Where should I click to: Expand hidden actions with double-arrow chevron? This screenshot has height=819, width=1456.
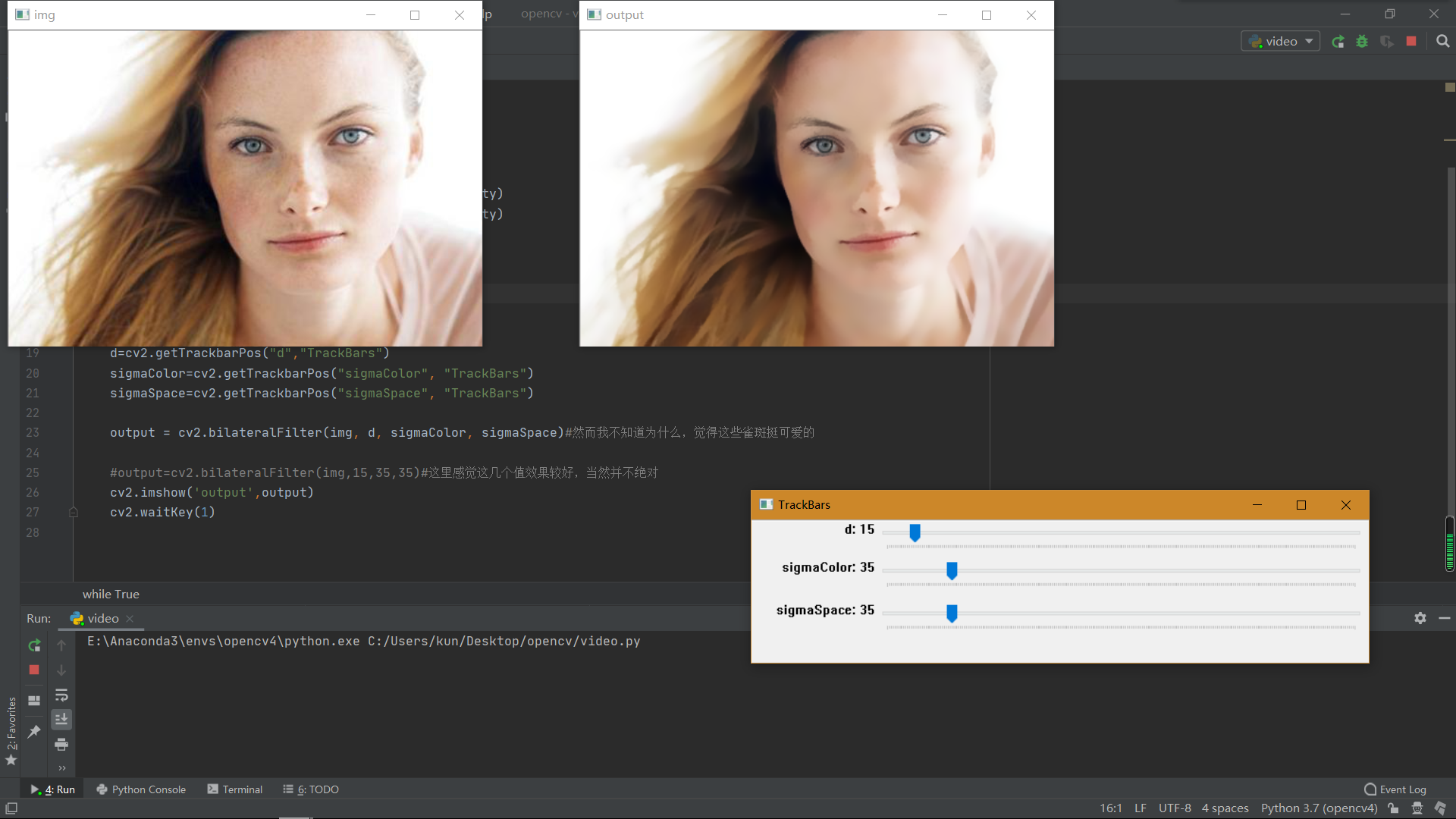(x=61, y=767)
